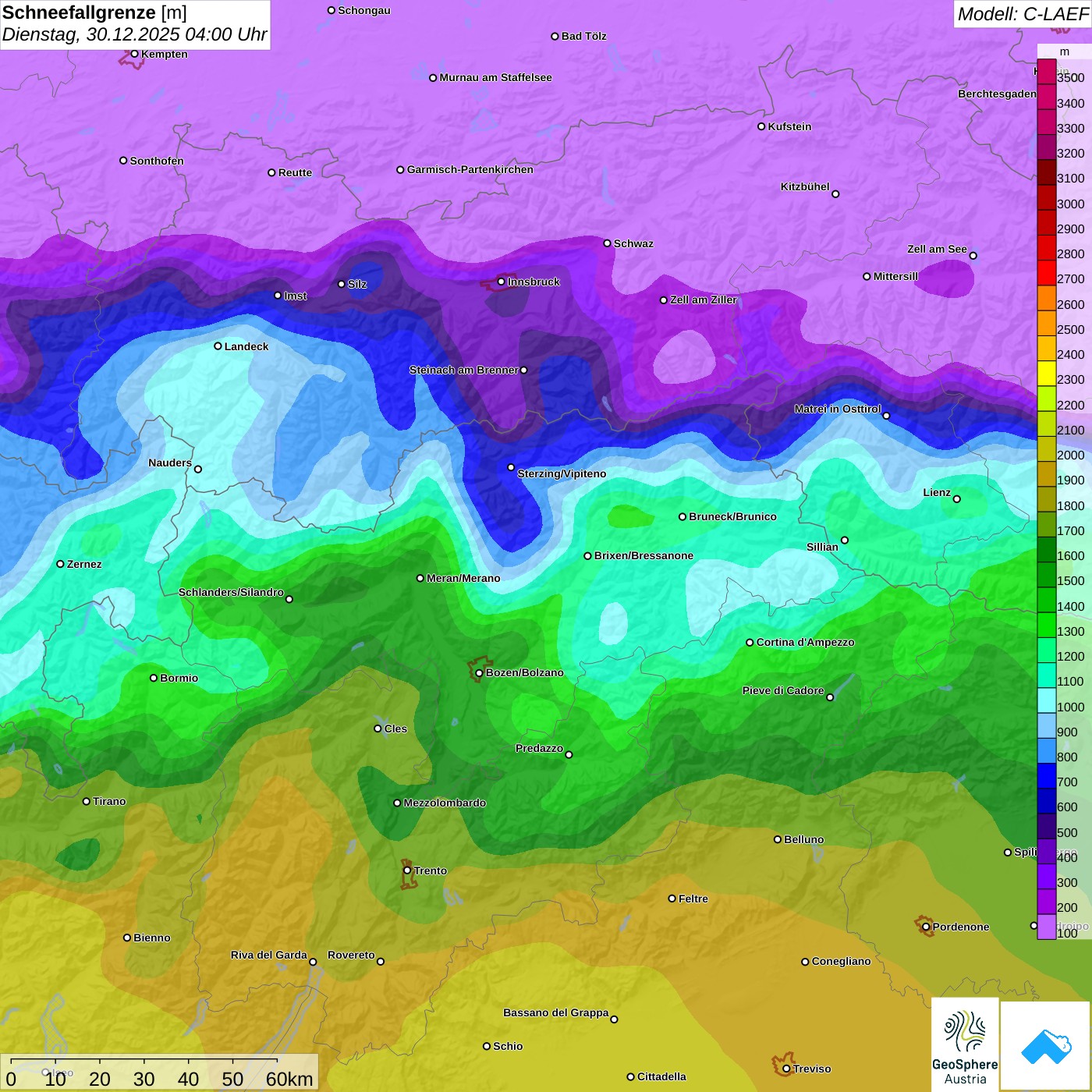
Task: Click the Rovereto label
Action: (351, 955)
